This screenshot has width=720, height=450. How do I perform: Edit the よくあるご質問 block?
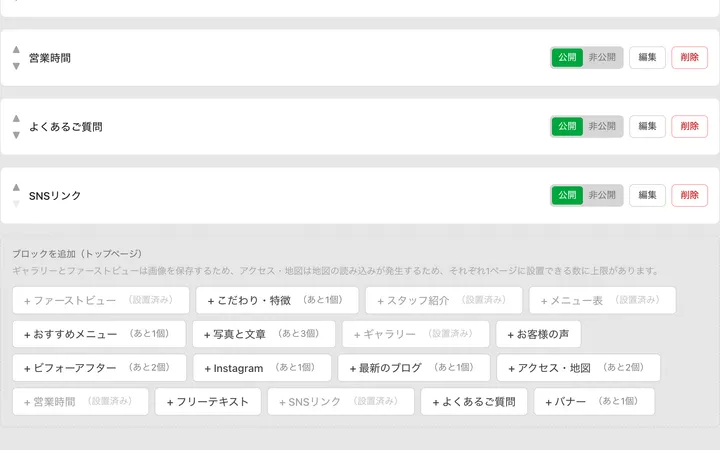[647, 126]
